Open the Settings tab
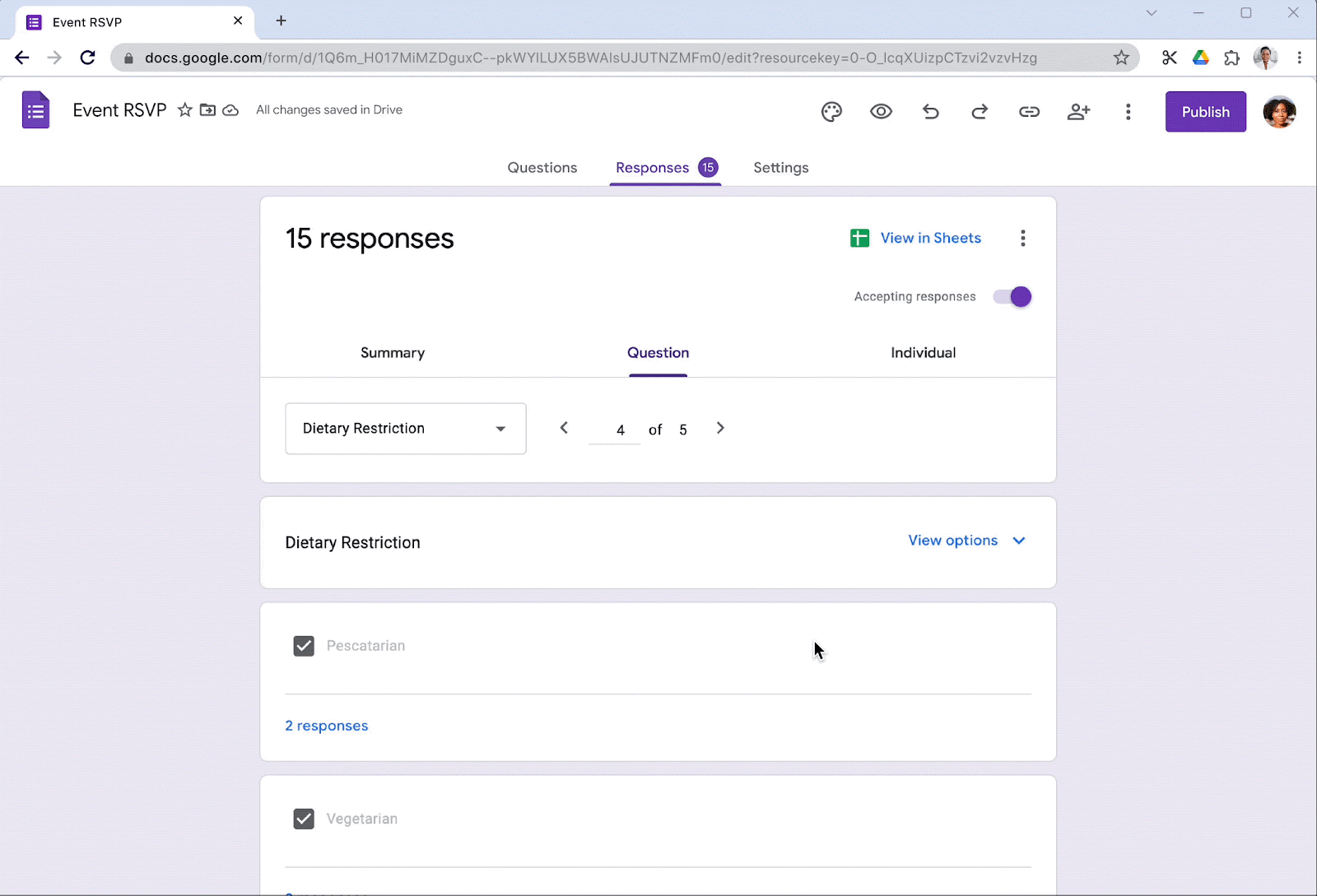 780,167
